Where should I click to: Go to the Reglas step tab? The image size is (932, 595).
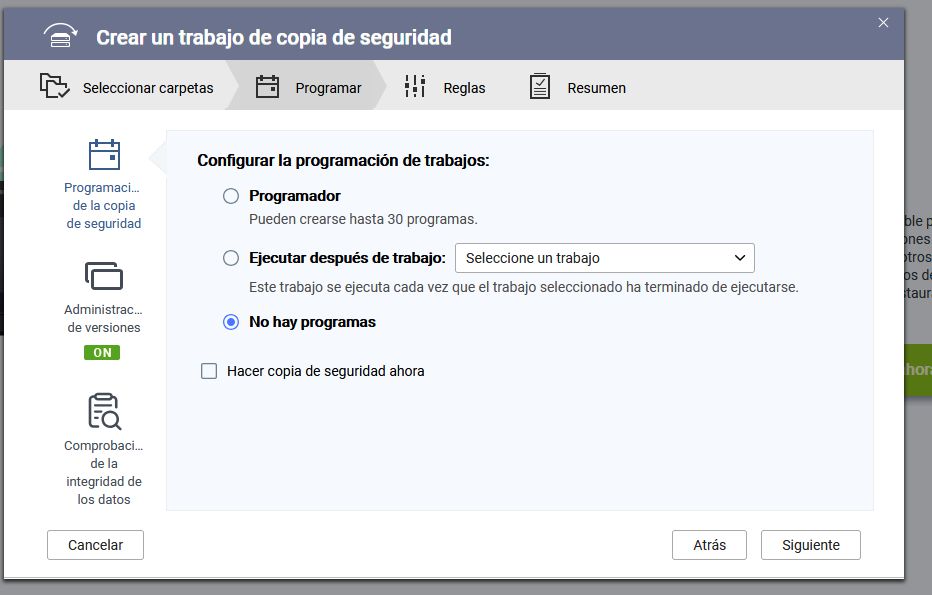464,88
